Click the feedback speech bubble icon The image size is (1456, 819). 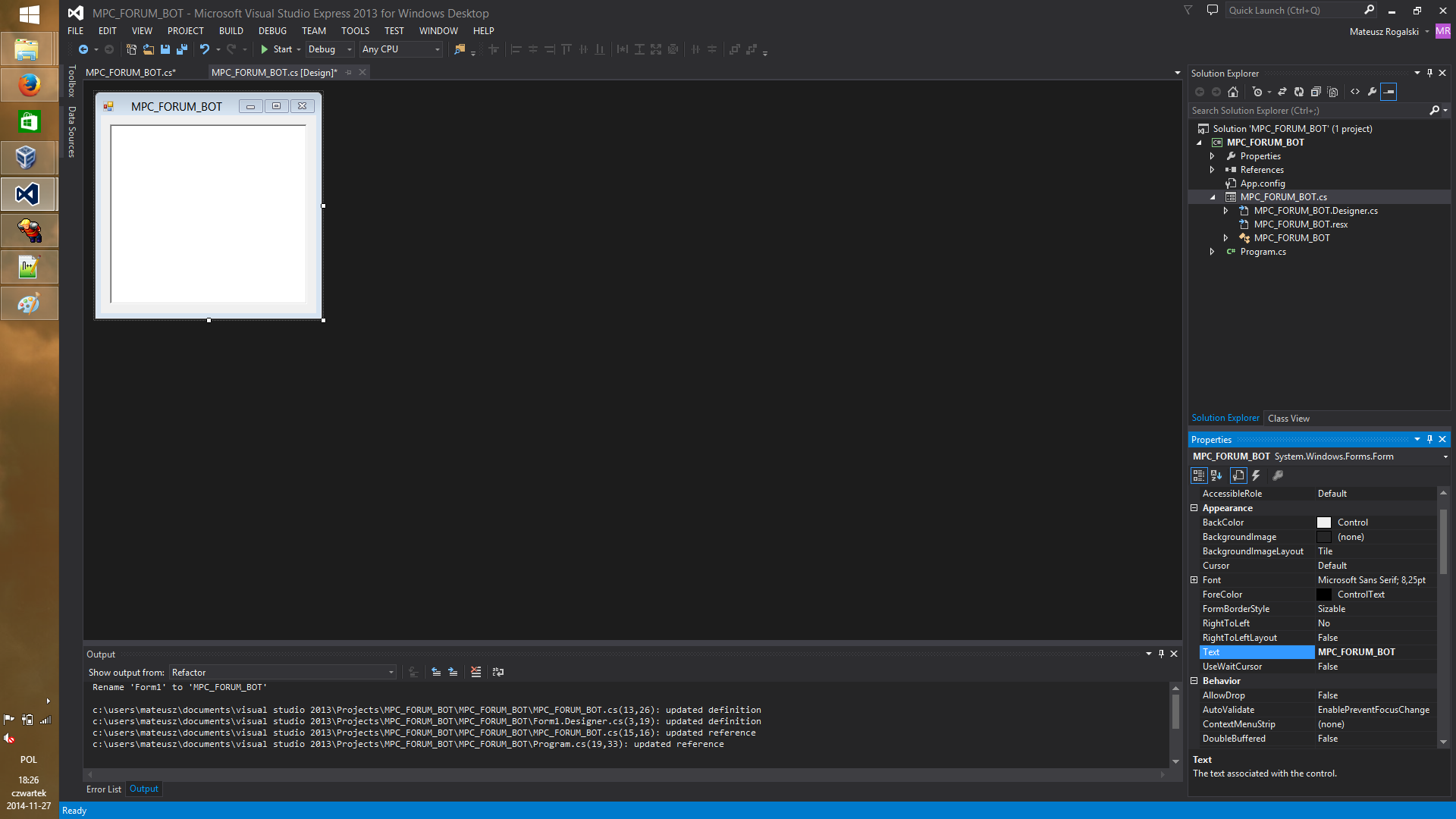[1213, 11]
